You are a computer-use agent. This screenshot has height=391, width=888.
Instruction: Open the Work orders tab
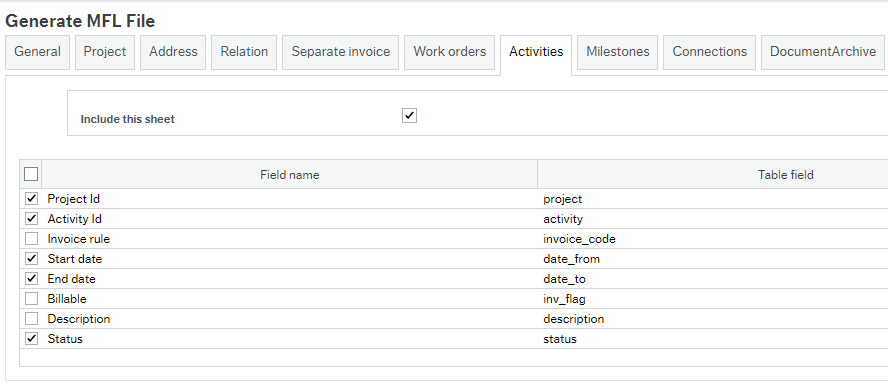450,52
